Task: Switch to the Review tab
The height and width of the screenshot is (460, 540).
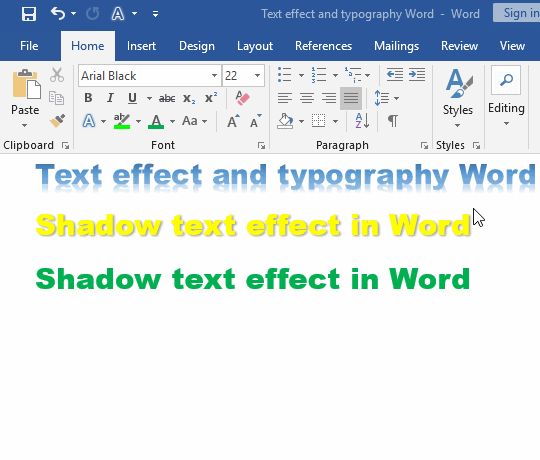Action: tap(459, 46)
